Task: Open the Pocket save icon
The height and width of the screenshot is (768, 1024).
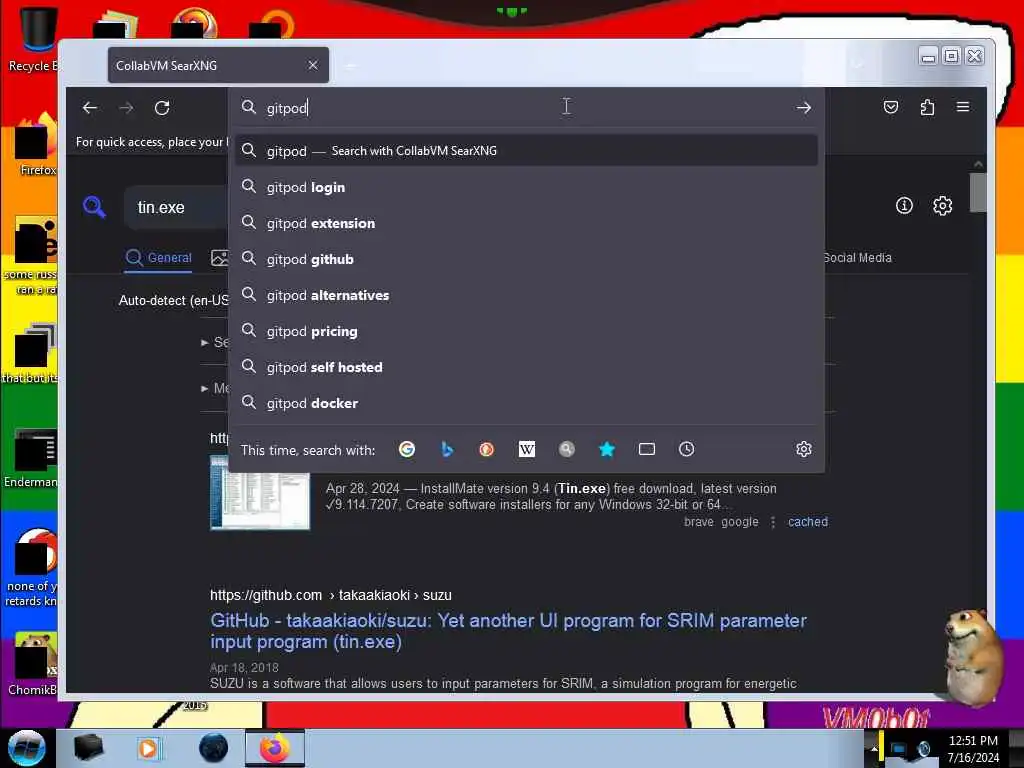Action: tap(891, 107)
